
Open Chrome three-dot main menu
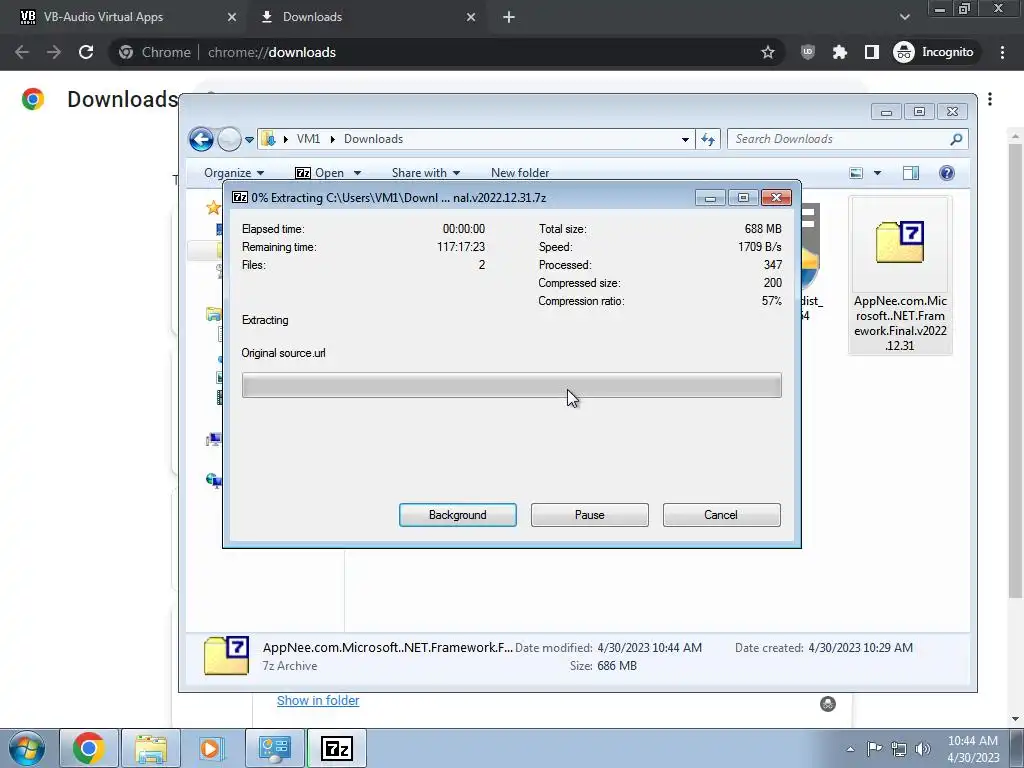tap(1002, 52)
